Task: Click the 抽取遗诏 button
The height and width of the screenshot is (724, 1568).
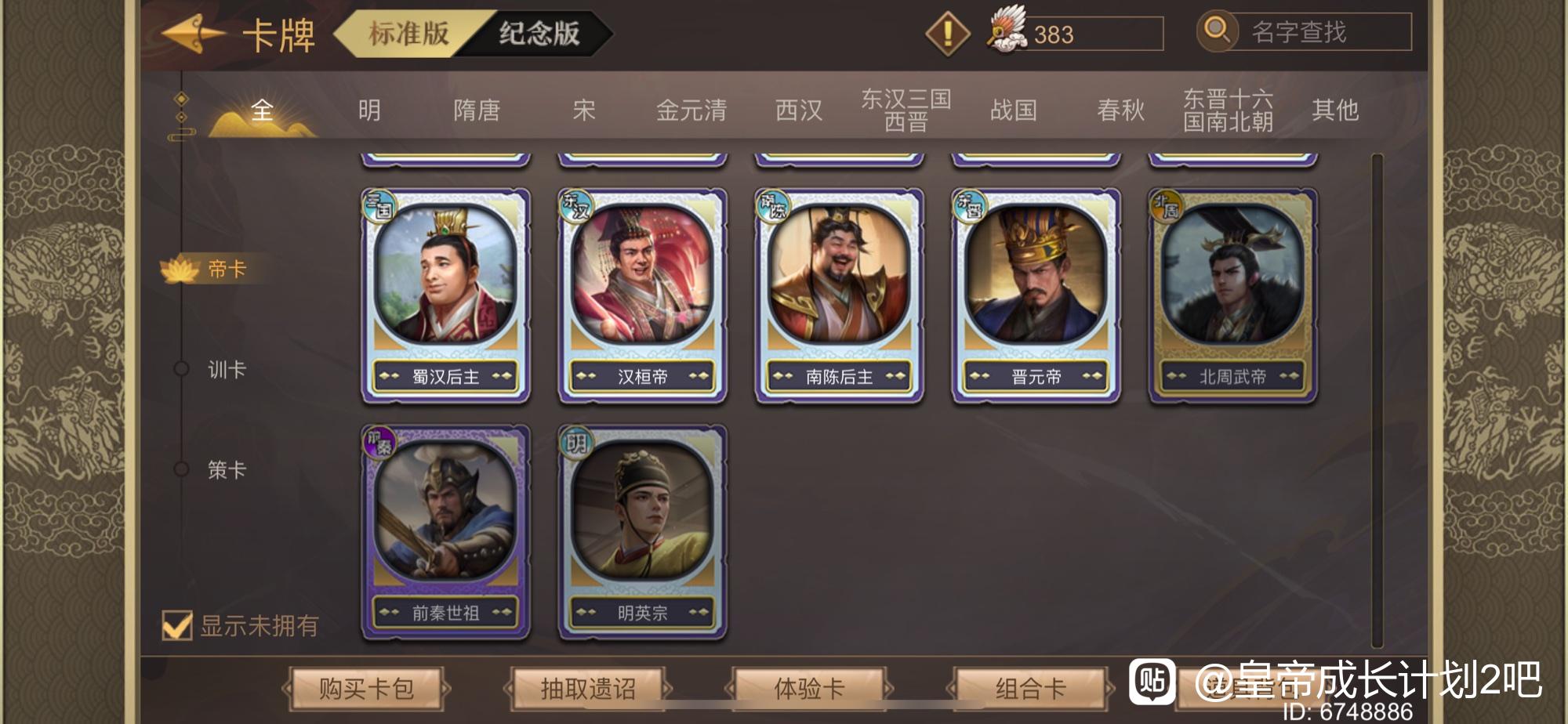Action: (588, 689)
